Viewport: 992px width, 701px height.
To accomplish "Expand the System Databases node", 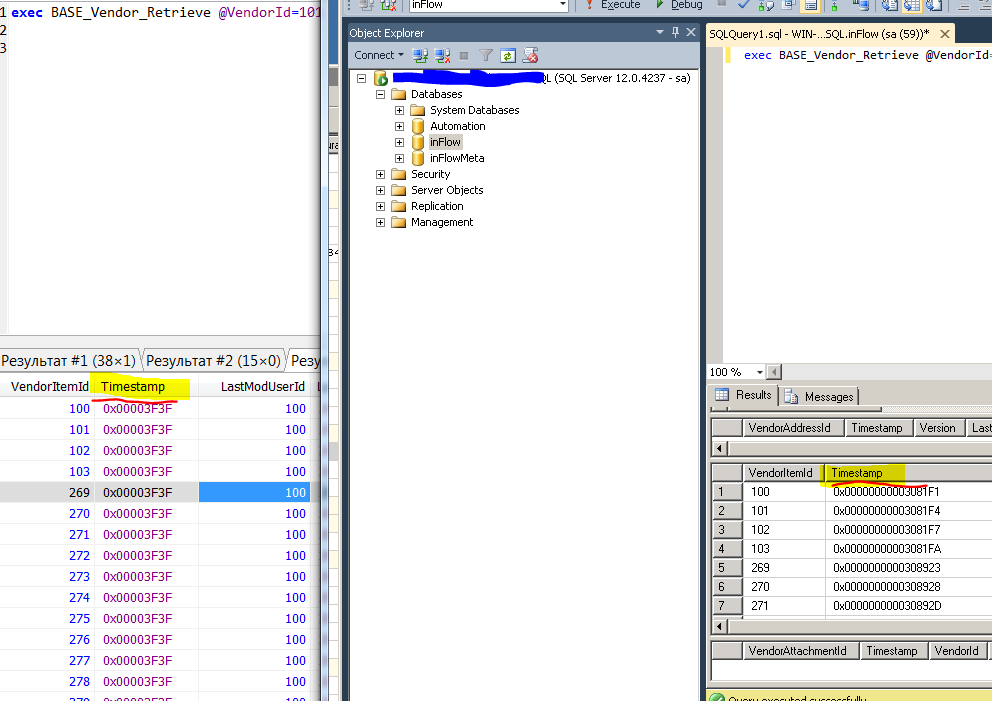I will coord(400,109).
